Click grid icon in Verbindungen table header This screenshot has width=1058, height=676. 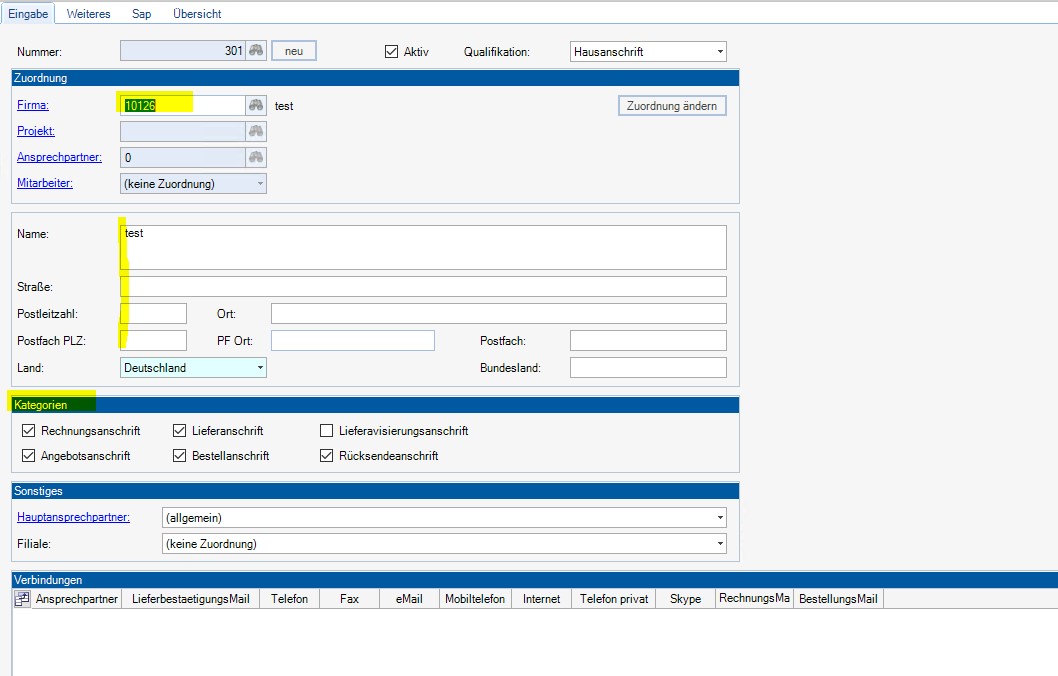pos(22,599)
